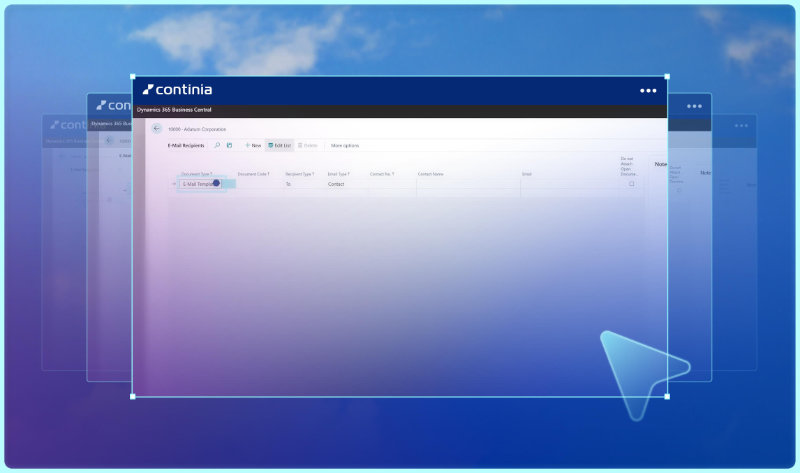Click the Dynamics 365 Business Central title

(x=174, y=110)
